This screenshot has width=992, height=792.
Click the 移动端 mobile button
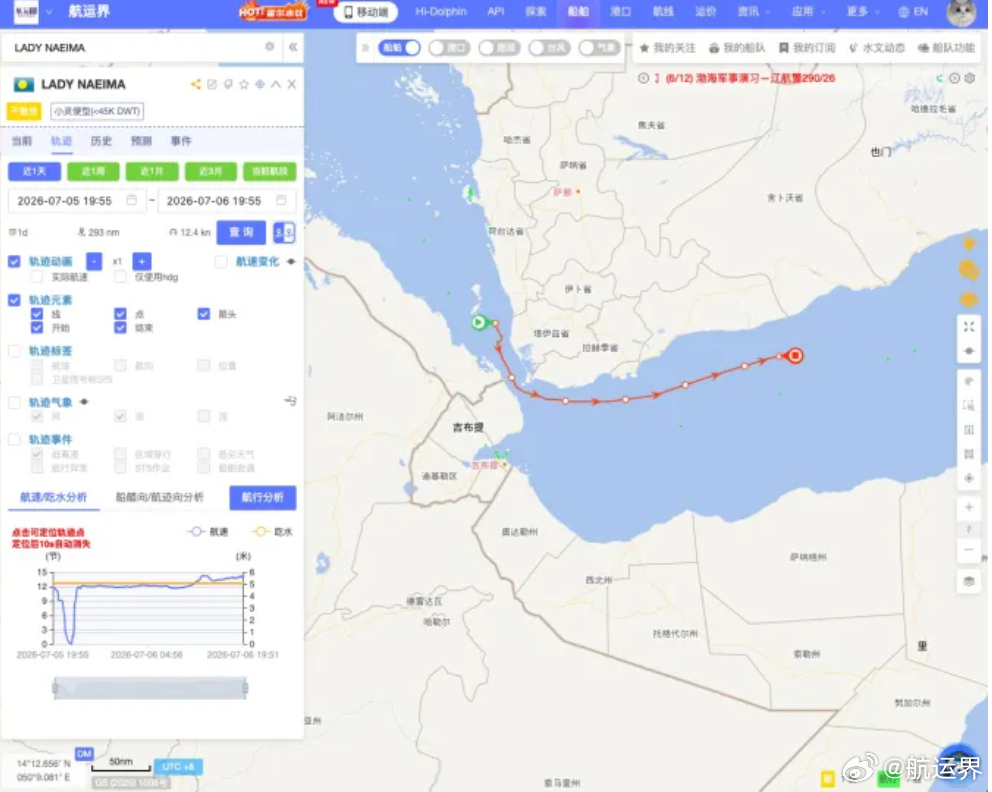(x=366, y=12)
